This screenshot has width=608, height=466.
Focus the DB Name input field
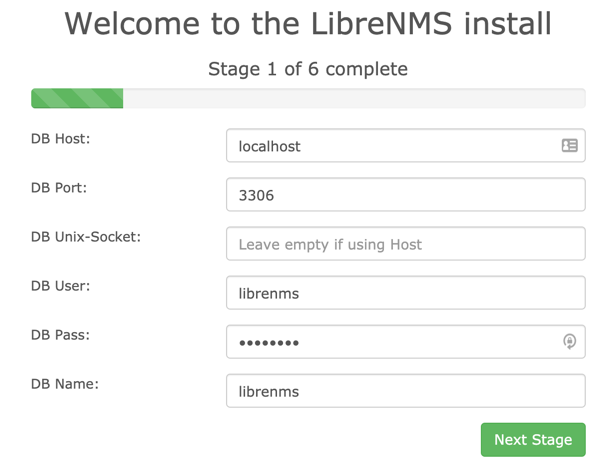(405, 391)
